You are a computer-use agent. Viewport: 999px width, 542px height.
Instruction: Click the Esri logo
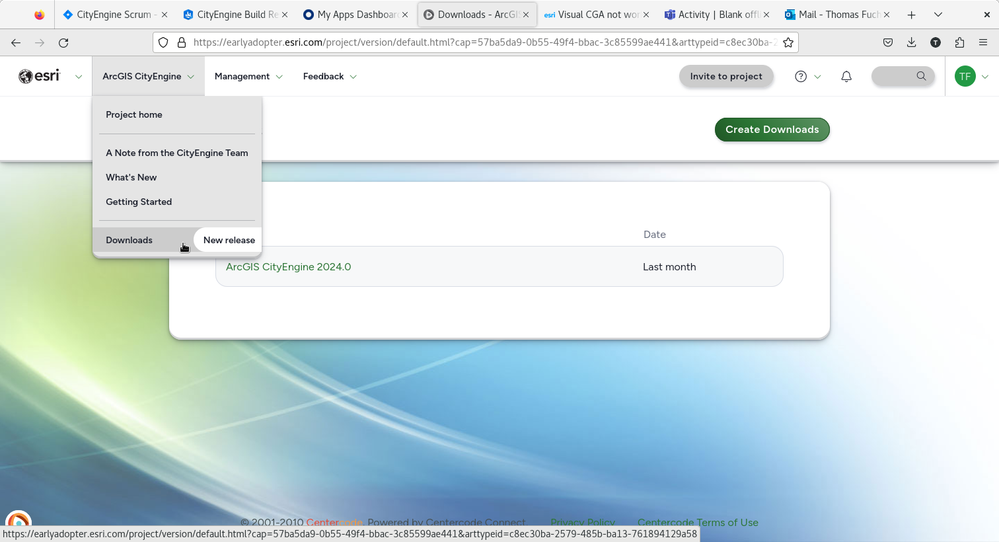(39, 76)
